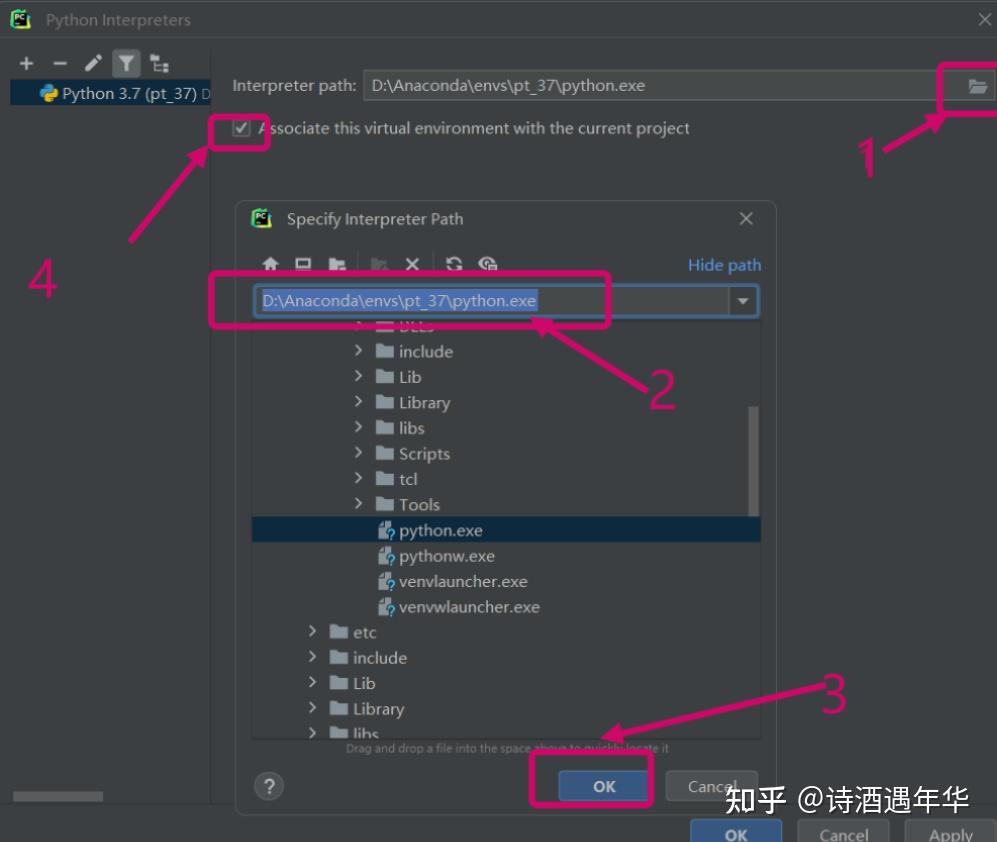Image resolution: width=997 pixels, height=842 pixels.
Task: Click Cancel in Python Interpreters window
Action: tap(843, 832)
